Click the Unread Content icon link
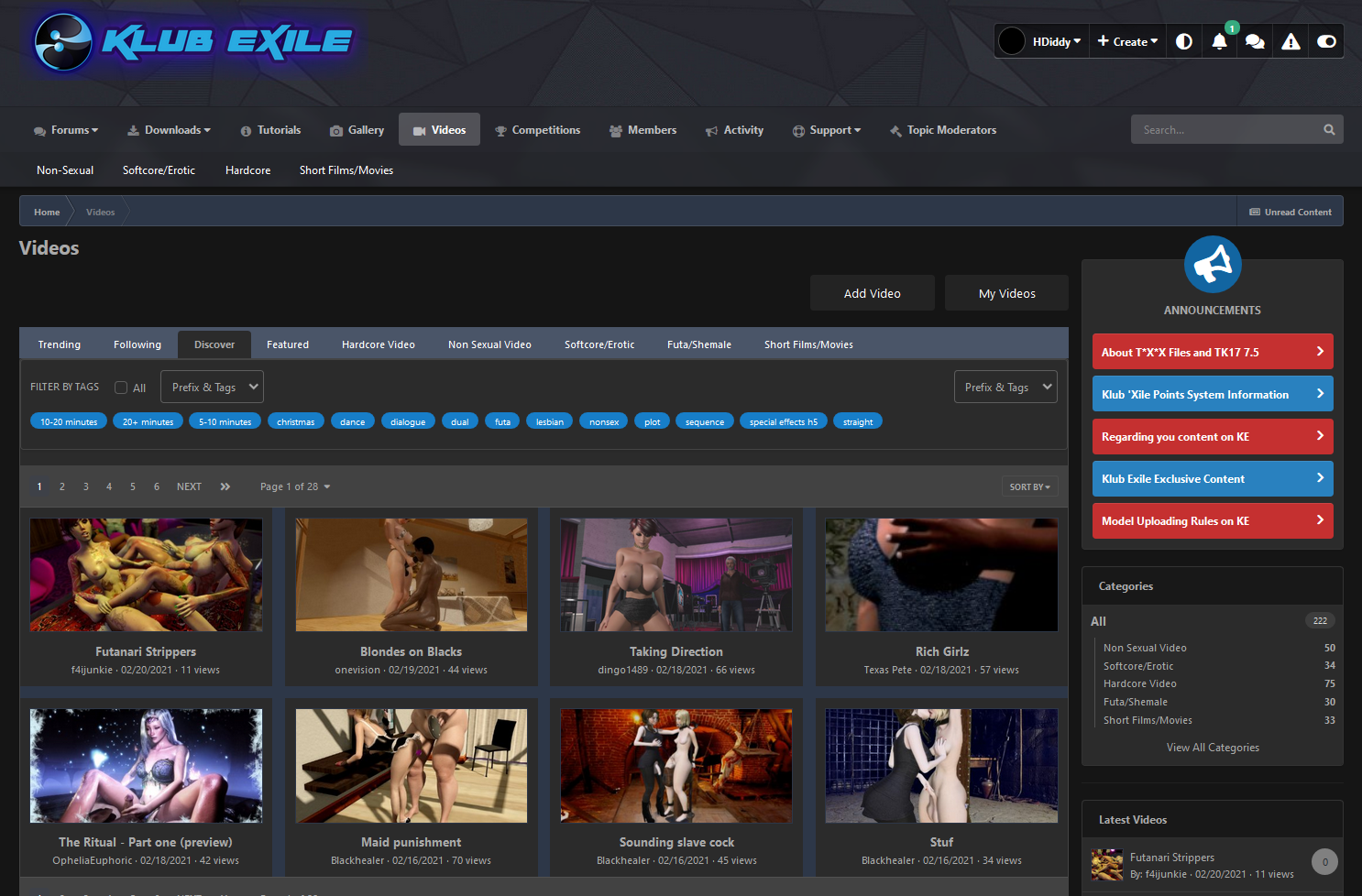Screen dimensions: 1362x896 (x=1290, y=212)
